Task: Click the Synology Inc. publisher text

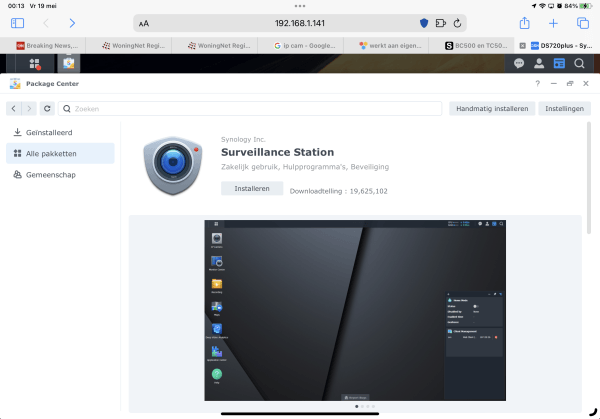Action: point(243,139)
